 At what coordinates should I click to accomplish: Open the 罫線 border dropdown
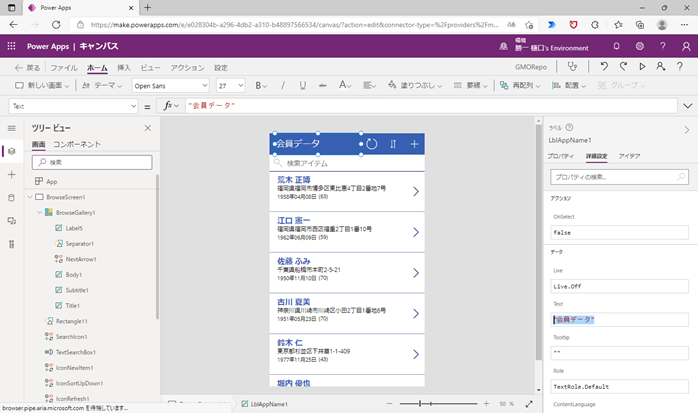[471, 85]
